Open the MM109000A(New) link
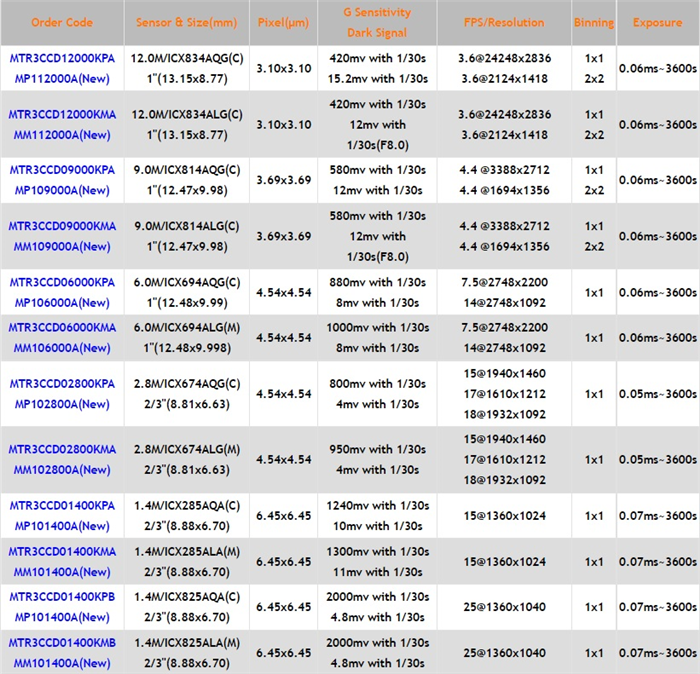 (x=62, y=247)
